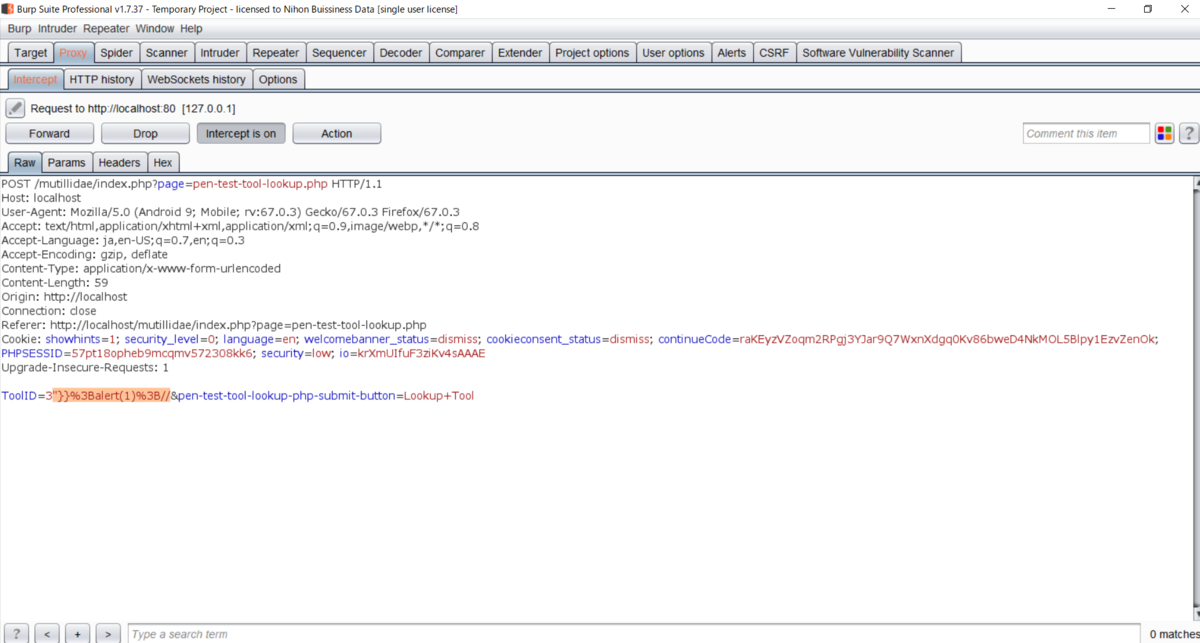Click the Request to http://localhost:80 label
Viewport: 1200px width, 643px height.
(132, 108)
